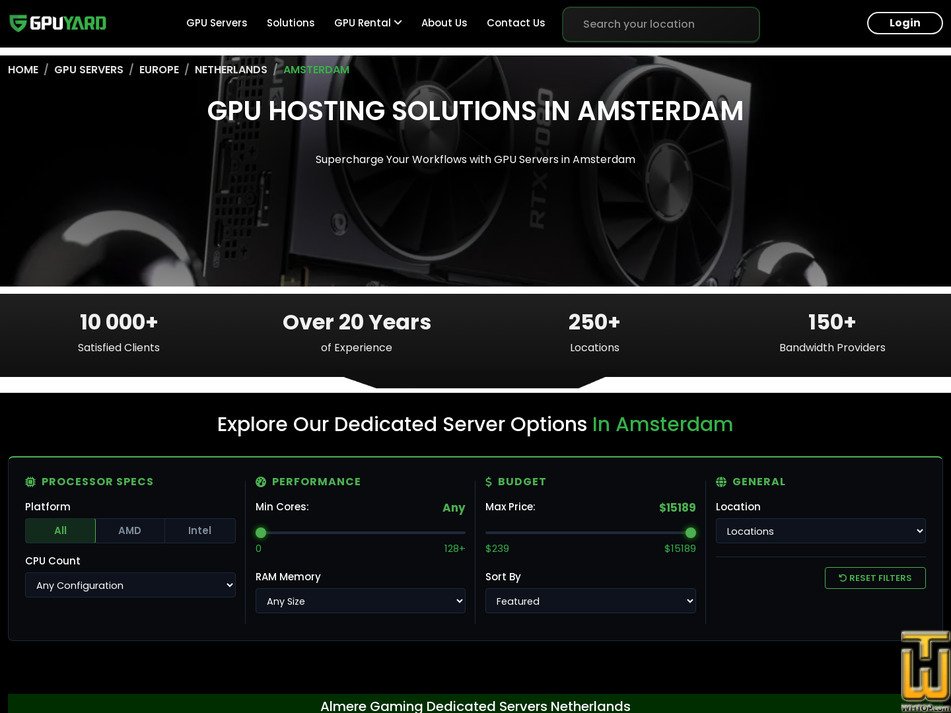Click the 10 000+ Satisfied Clients stat

click(x=119, y=333)
